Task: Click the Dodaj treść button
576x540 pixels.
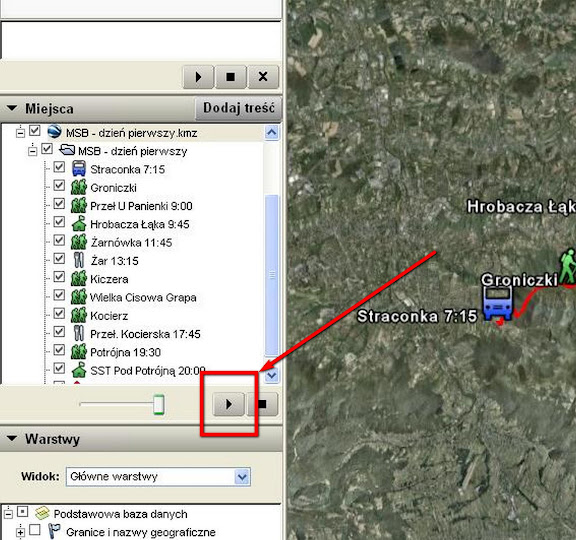Action: coord(239,108)
